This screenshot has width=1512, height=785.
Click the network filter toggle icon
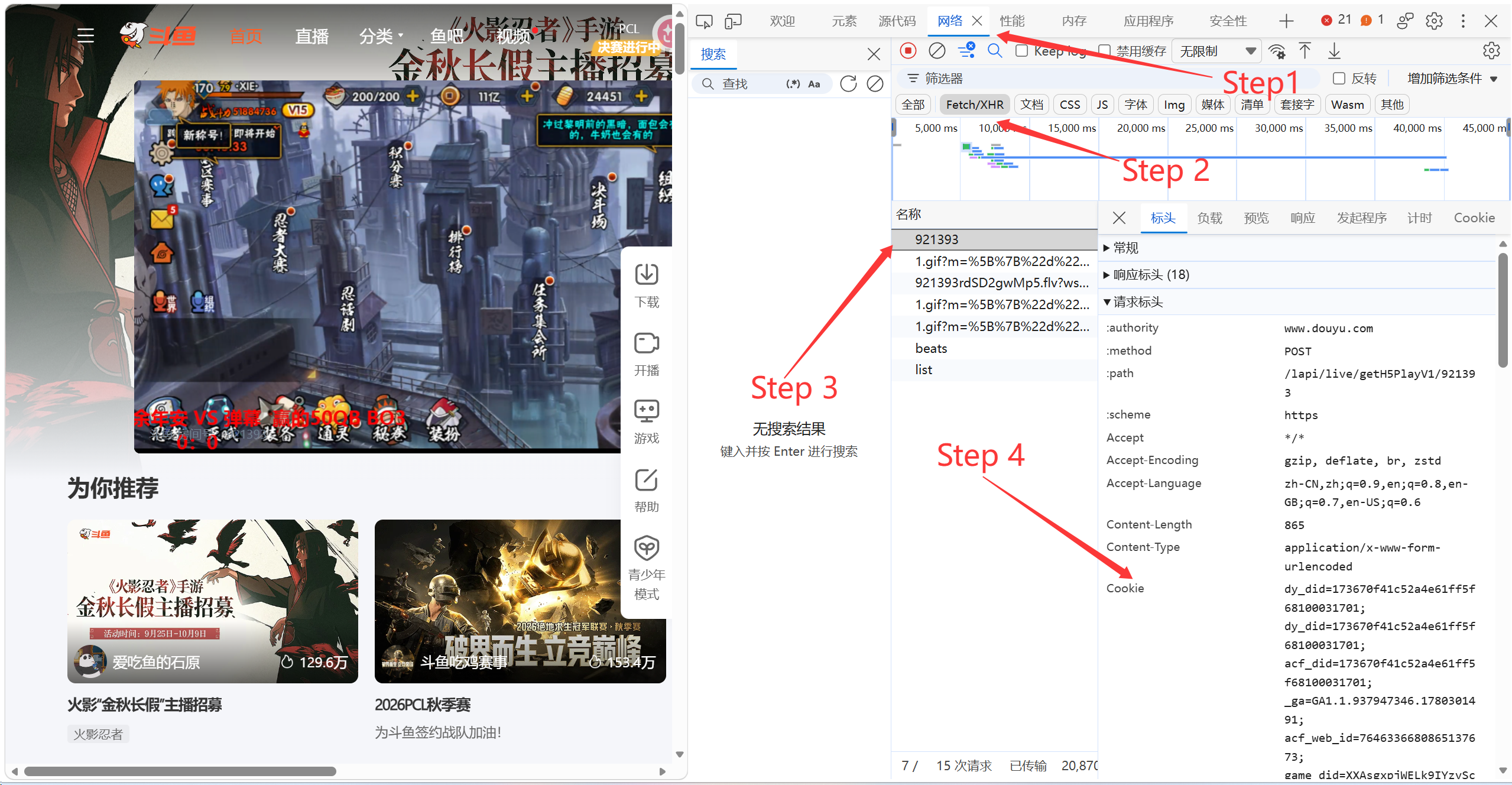pyautogui.click(x=967, y=51)
